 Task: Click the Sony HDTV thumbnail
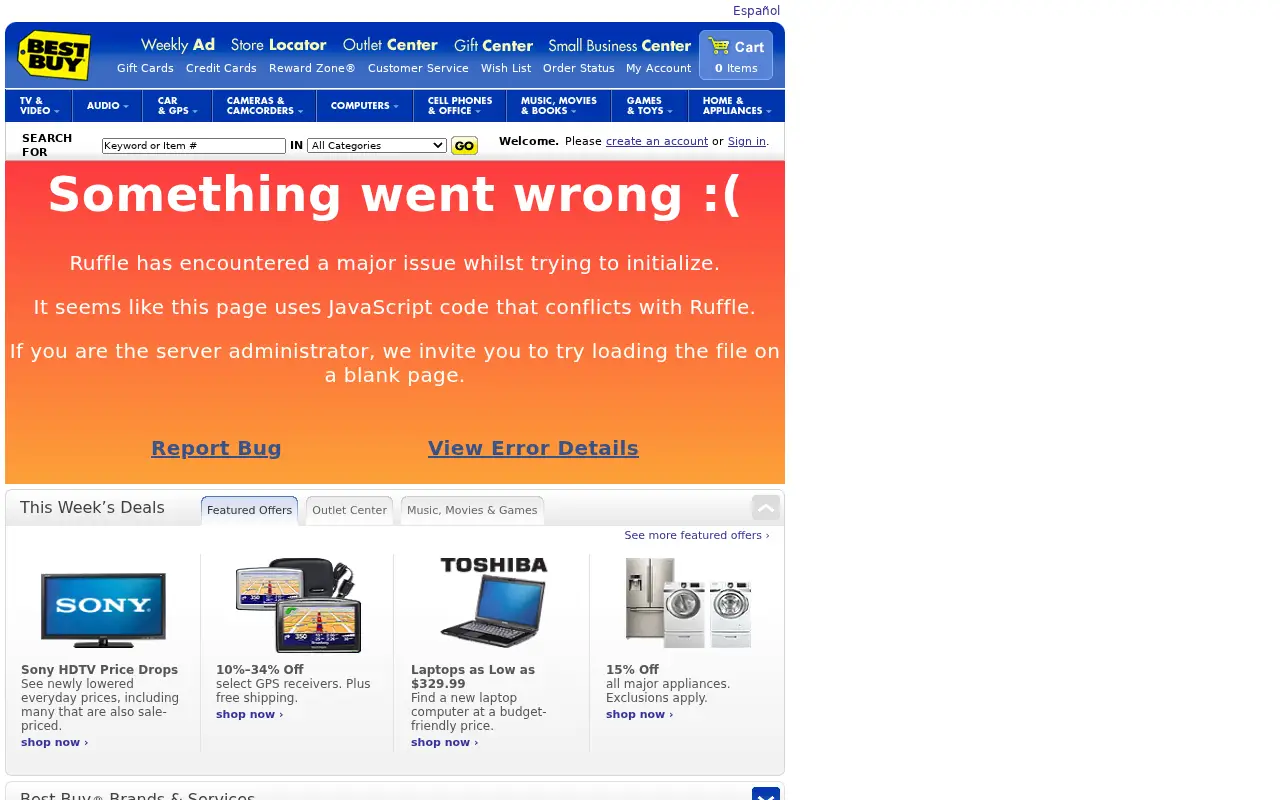pyautogui.click(x=103, y=609)
